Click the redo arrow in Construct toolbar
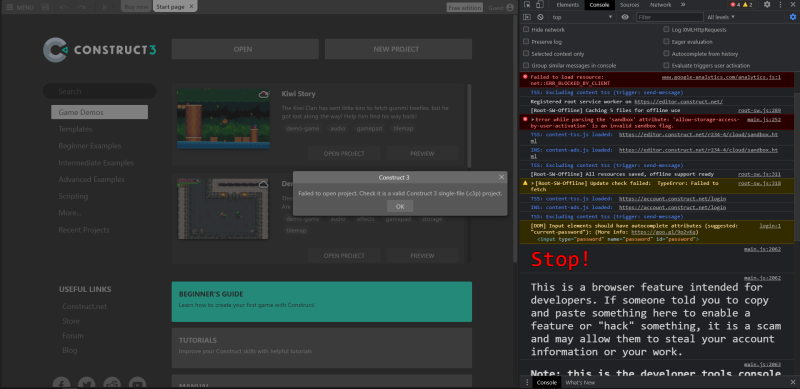Viewport: 800px width, 389px height. point(82,7)
